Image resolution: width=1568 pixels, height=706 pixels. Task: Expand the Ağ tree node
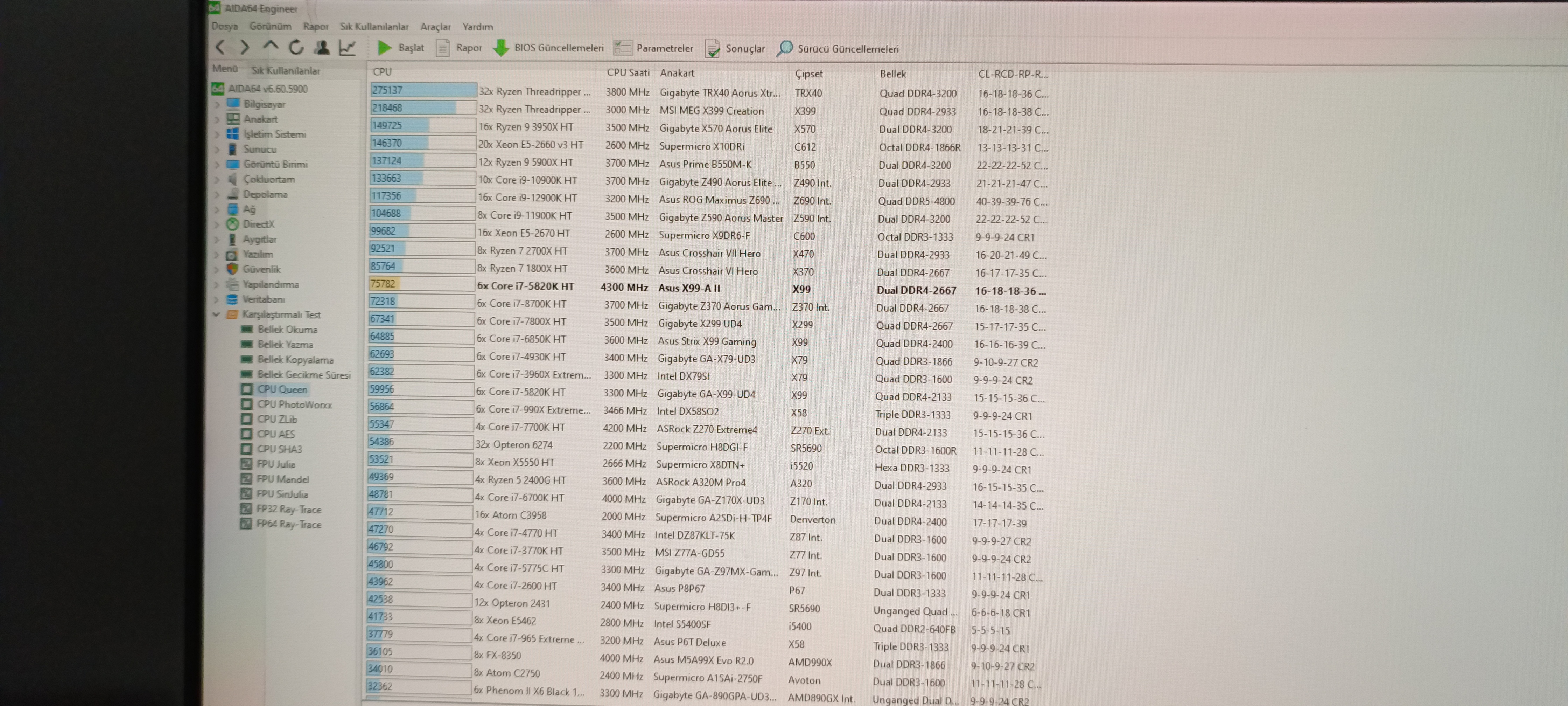217,209
